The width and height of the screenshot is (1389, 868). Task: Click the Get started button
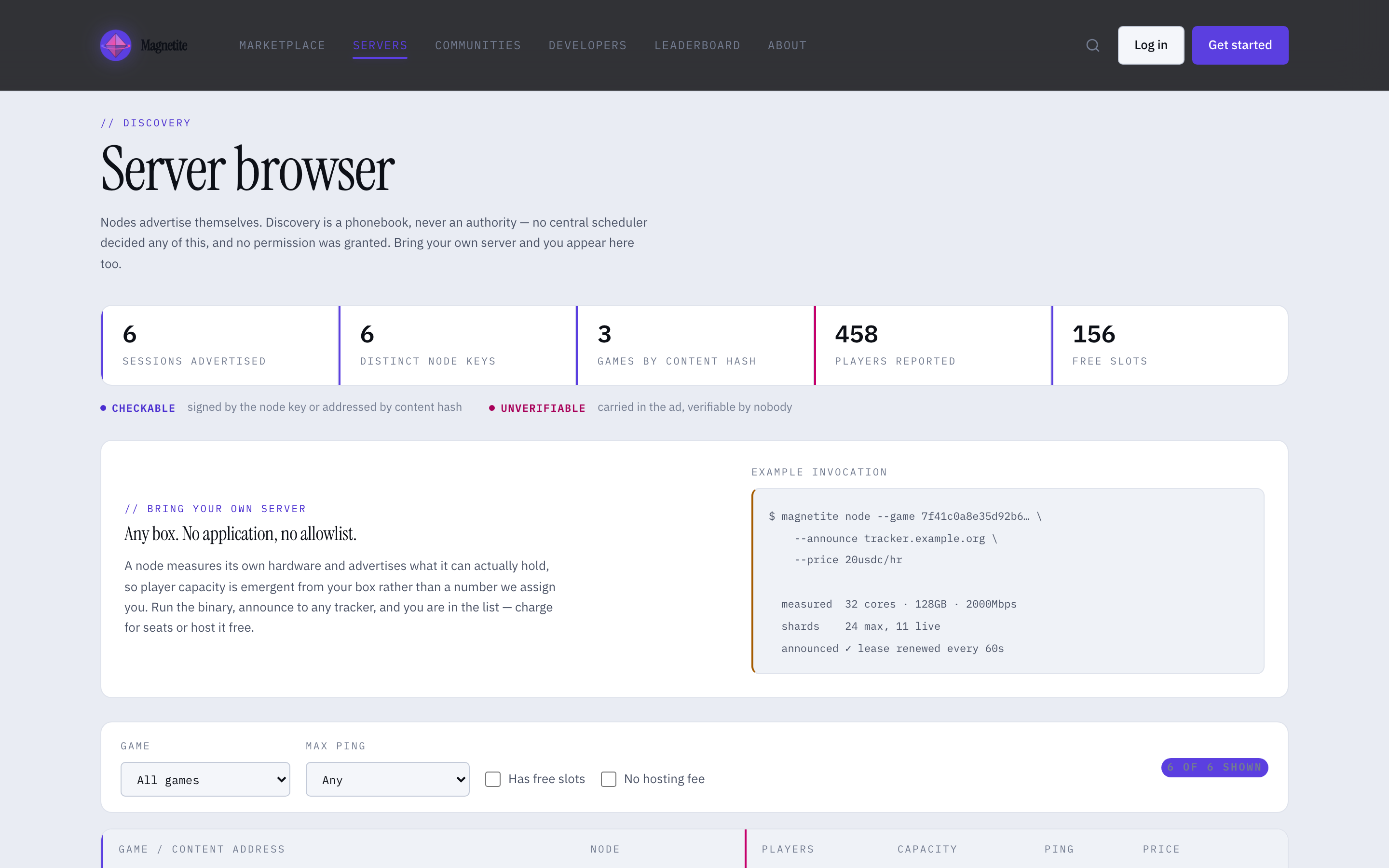[1240, 45]
